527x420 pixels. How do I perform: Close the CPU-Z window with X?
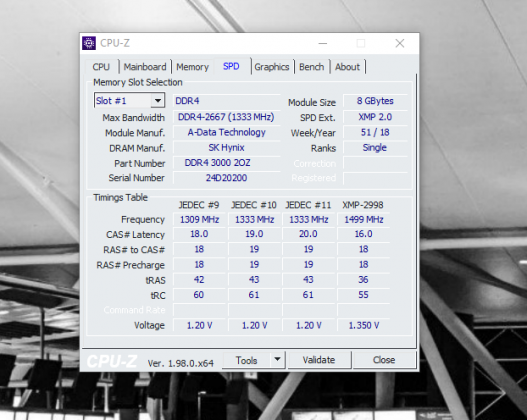tap(400, 43)
